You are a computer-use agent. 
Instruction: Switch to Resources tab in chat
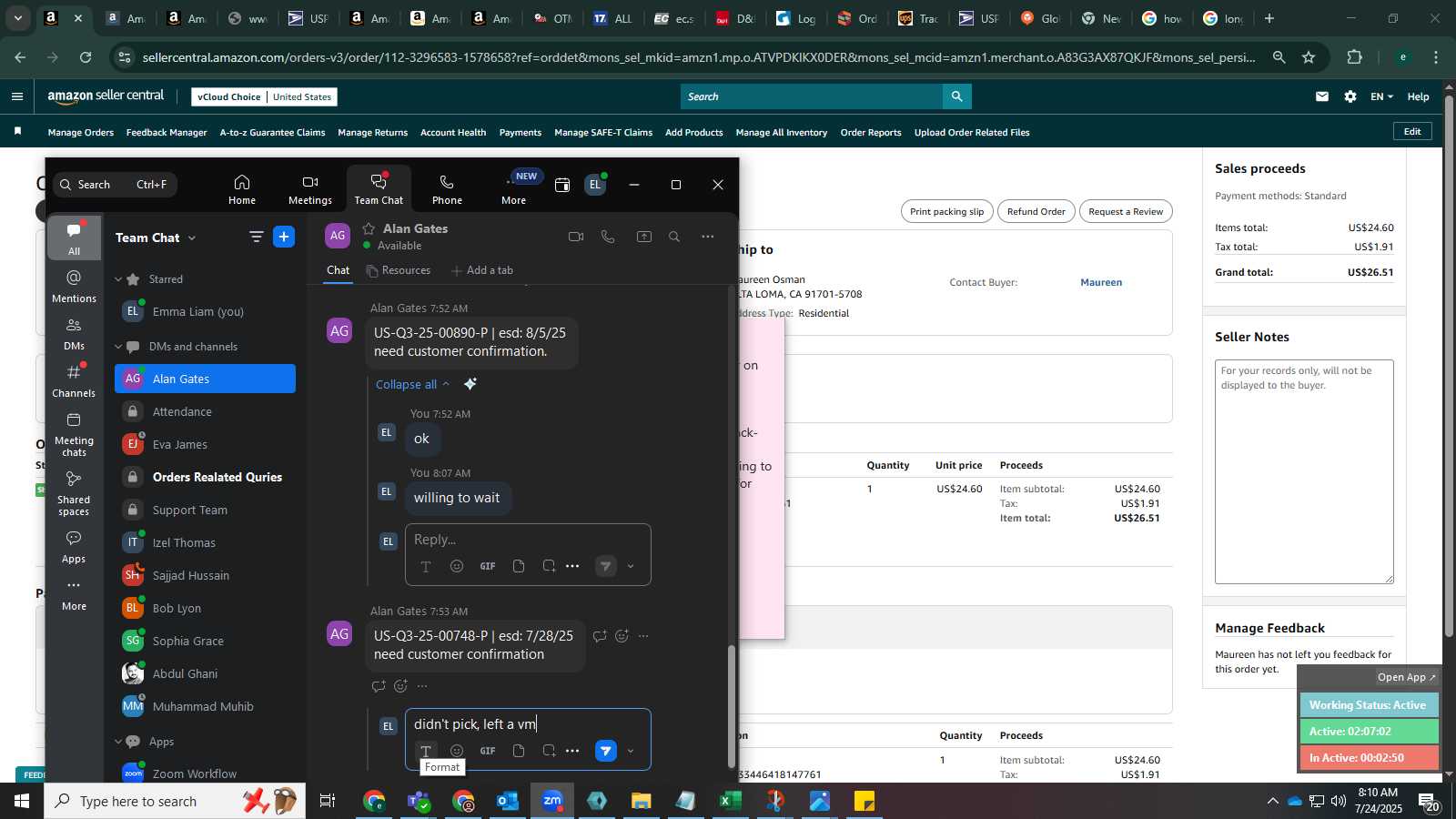(x=399, y=270)
